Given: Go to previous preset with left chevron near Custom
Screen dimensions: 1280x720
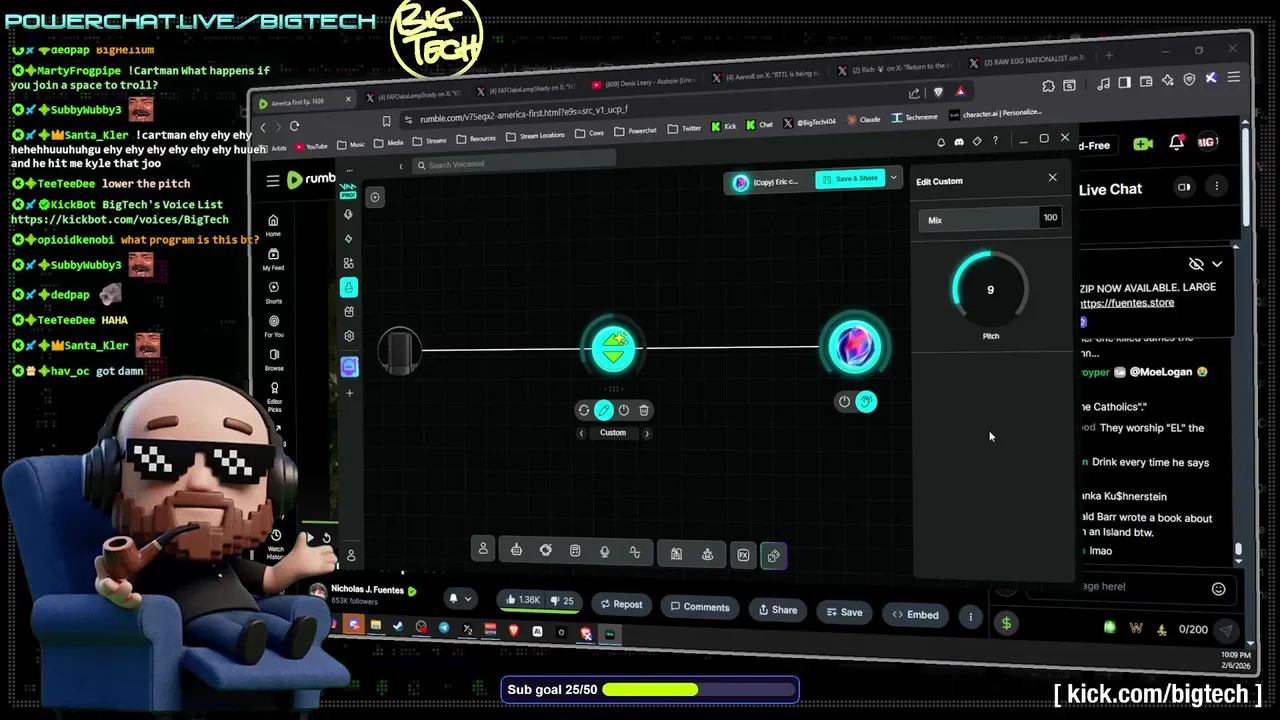Looking at the screenshot, I should point(581,433).
